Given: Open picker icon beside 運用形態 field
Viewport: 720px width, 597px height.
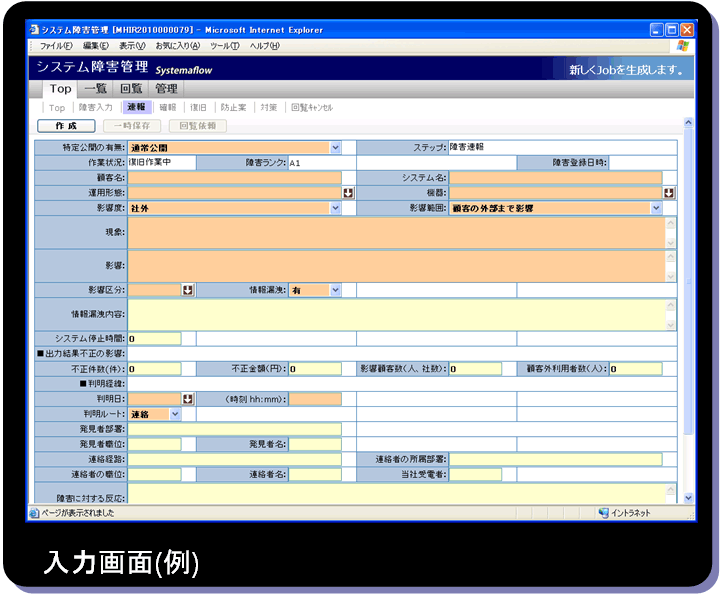Looking at the screenshot, I should point(348,193).
